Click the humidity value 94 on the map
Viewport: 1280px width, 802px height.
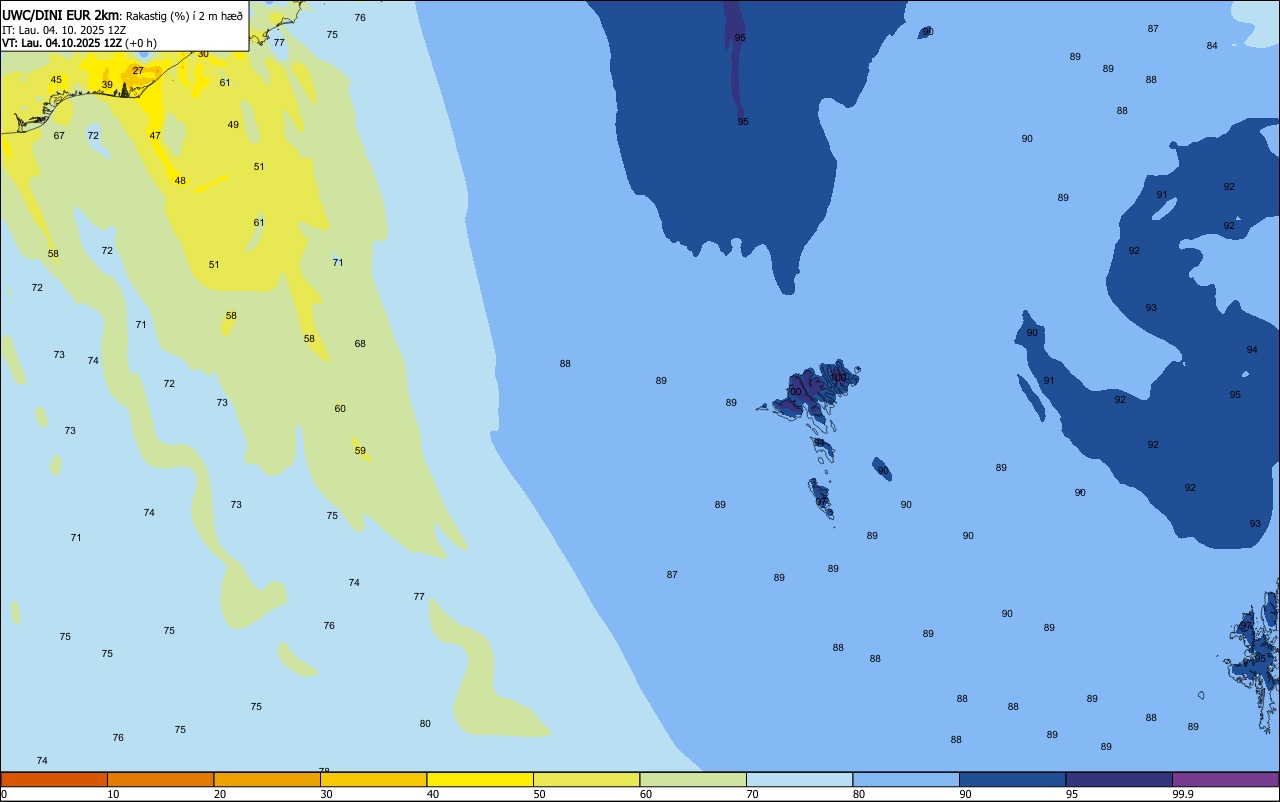pyautogui.click(x=1252, y=350)
